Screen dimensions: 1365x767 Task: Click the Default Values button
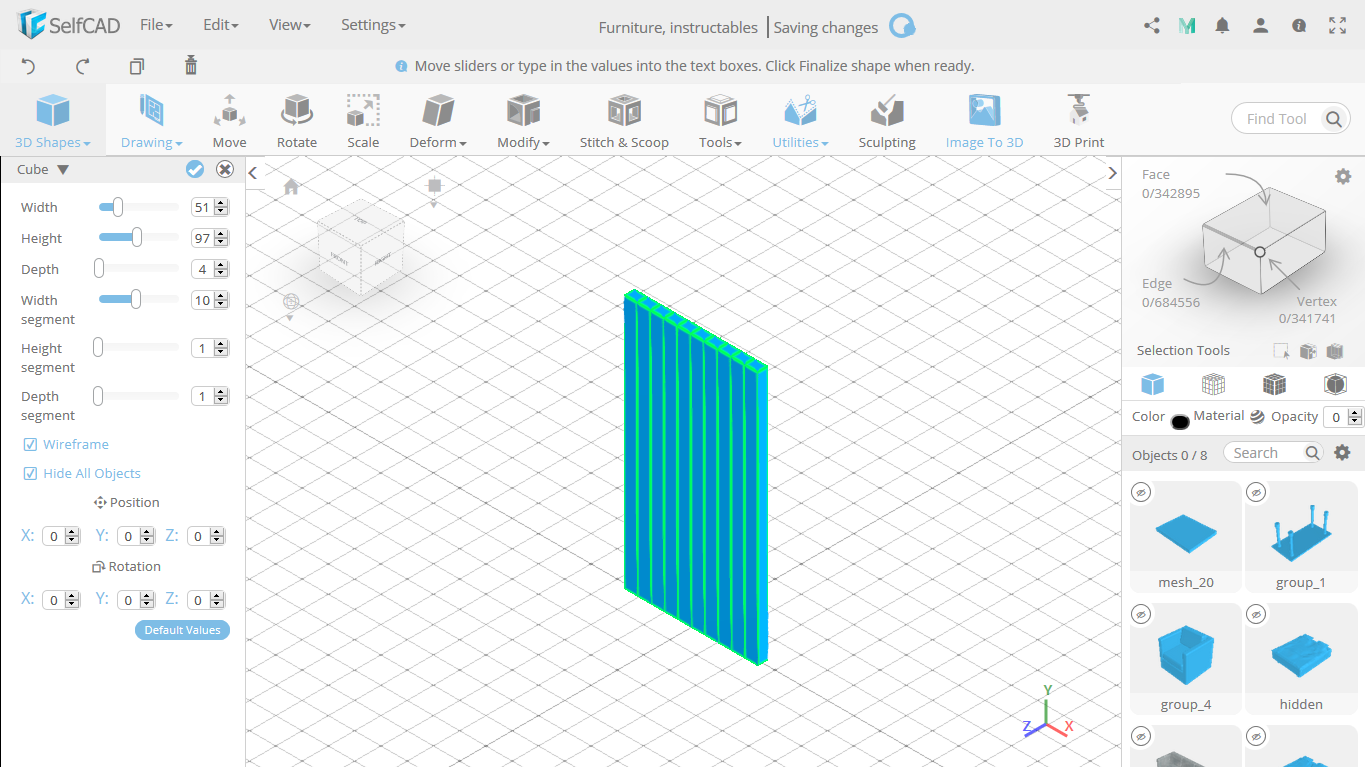click(182, 630)
